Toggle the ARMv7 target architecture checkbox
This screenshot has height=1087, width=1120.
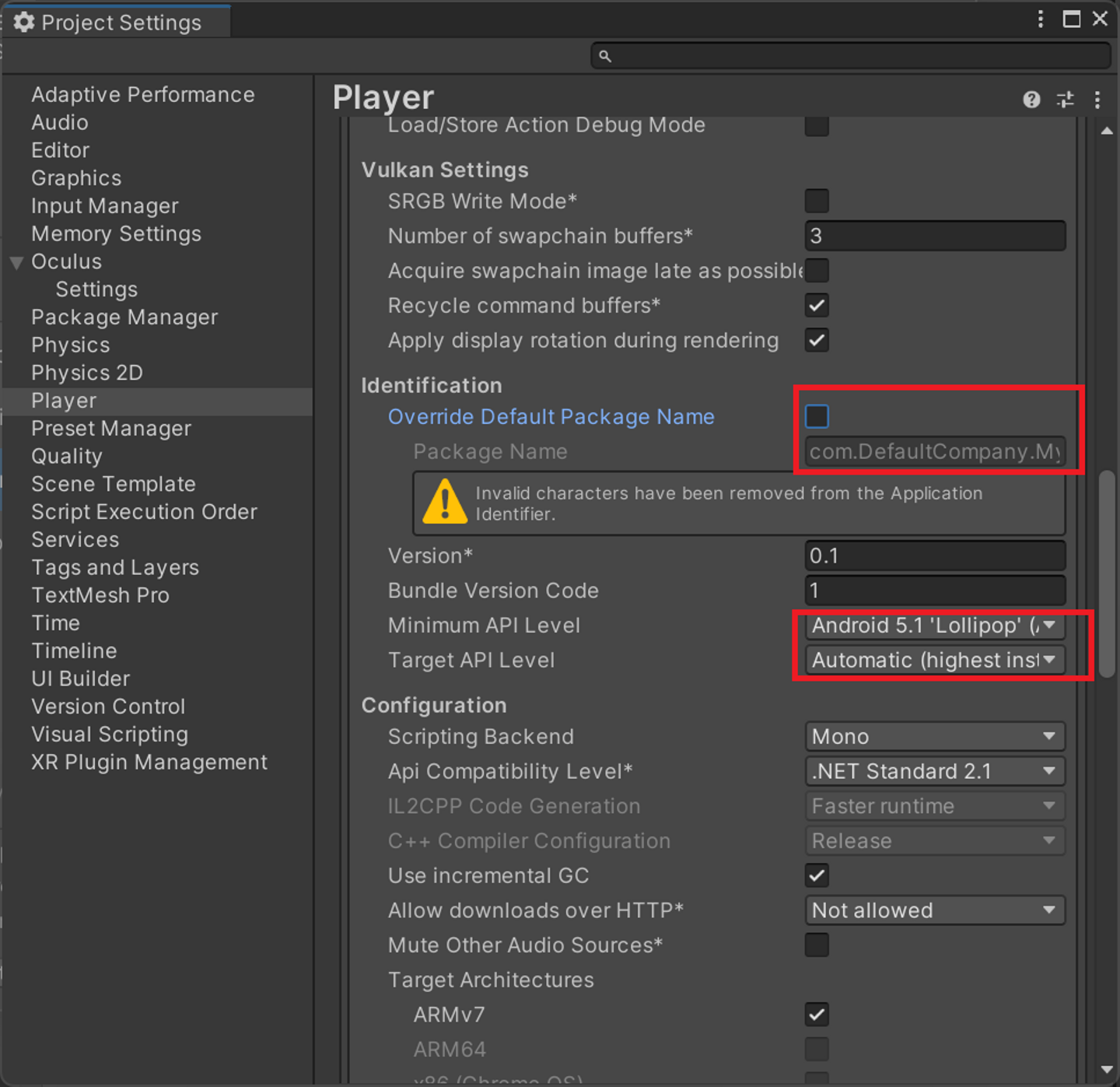[x=817, y=1015]
